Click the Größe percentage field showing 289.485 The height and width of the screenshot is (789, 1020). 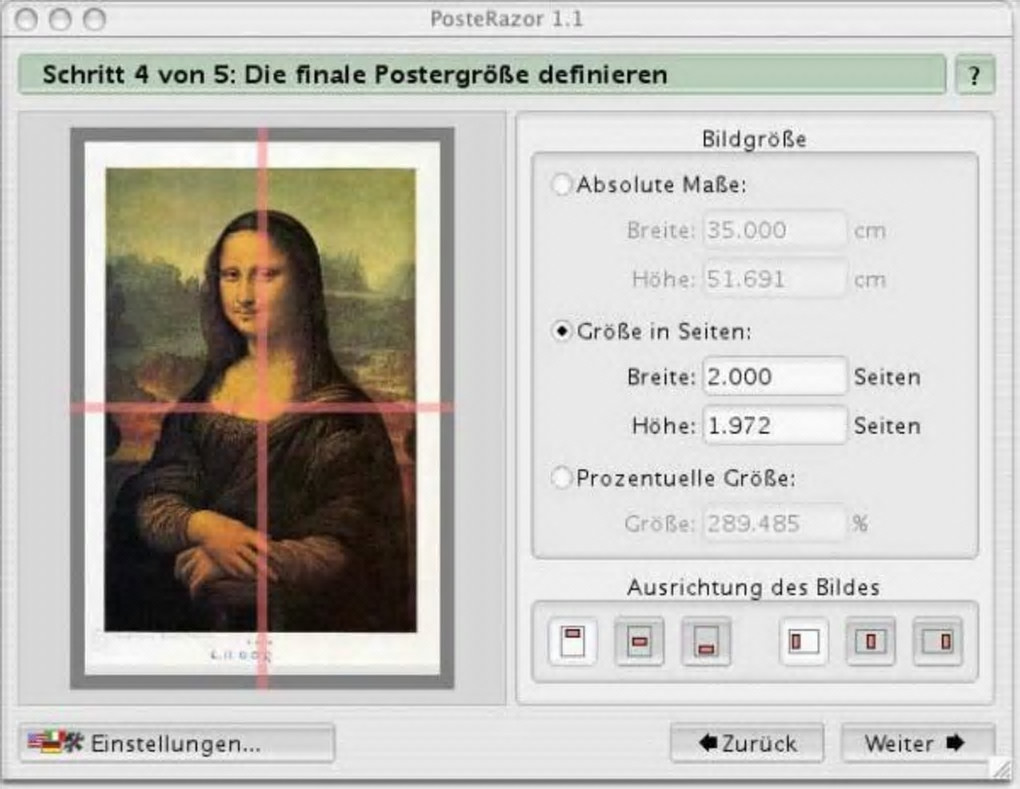[x=774, y=523]
